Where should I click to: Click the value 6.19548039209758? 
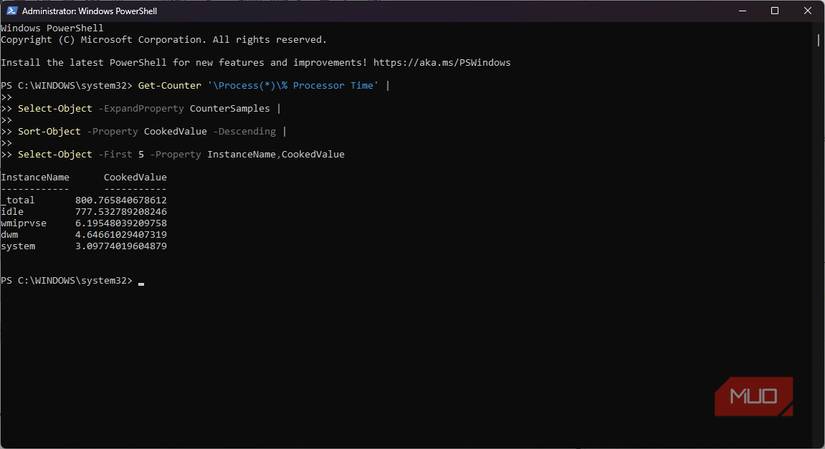[x=121, y=223]
